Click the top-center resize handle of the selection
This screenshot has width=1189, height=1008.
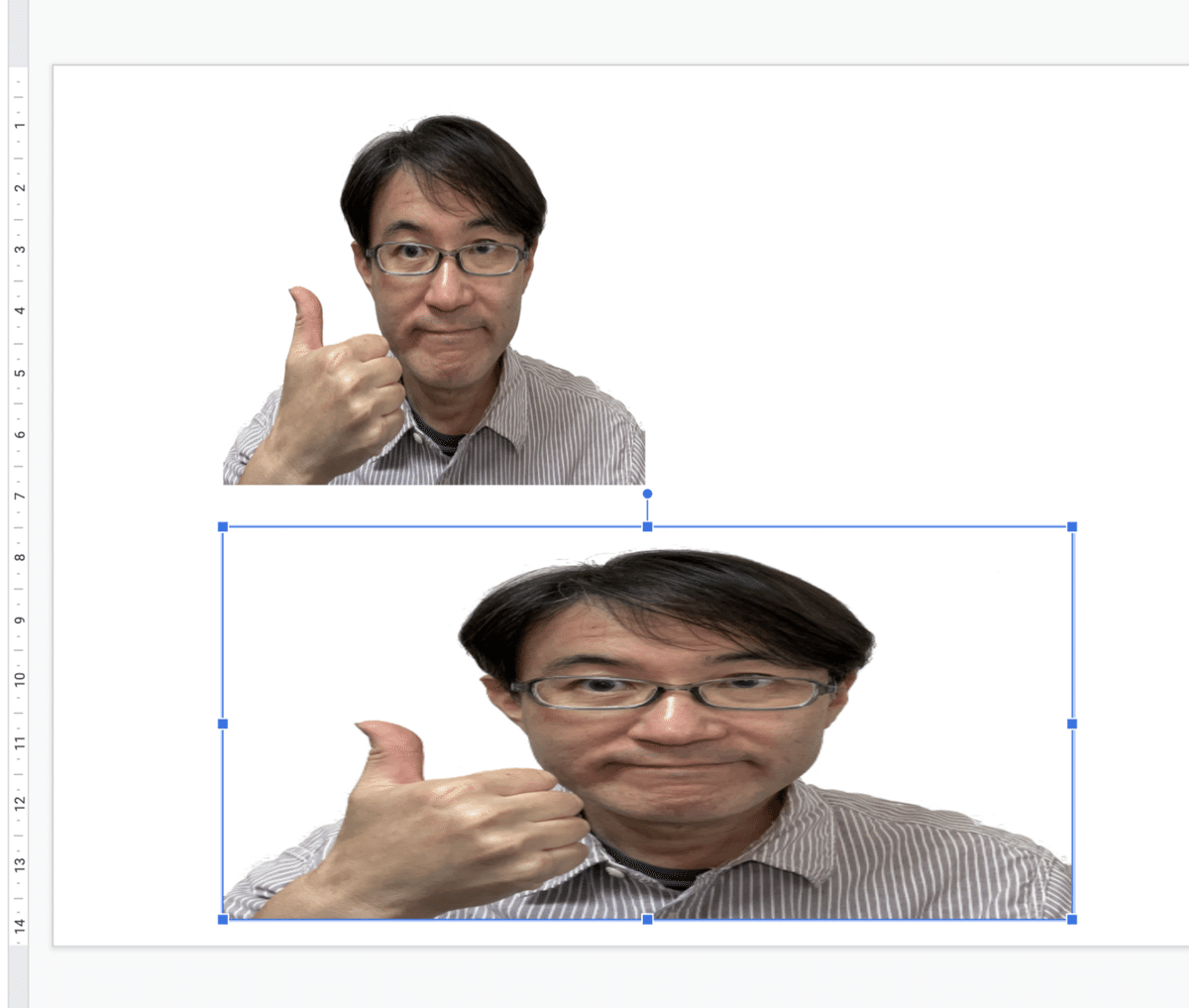coord(647,525)
